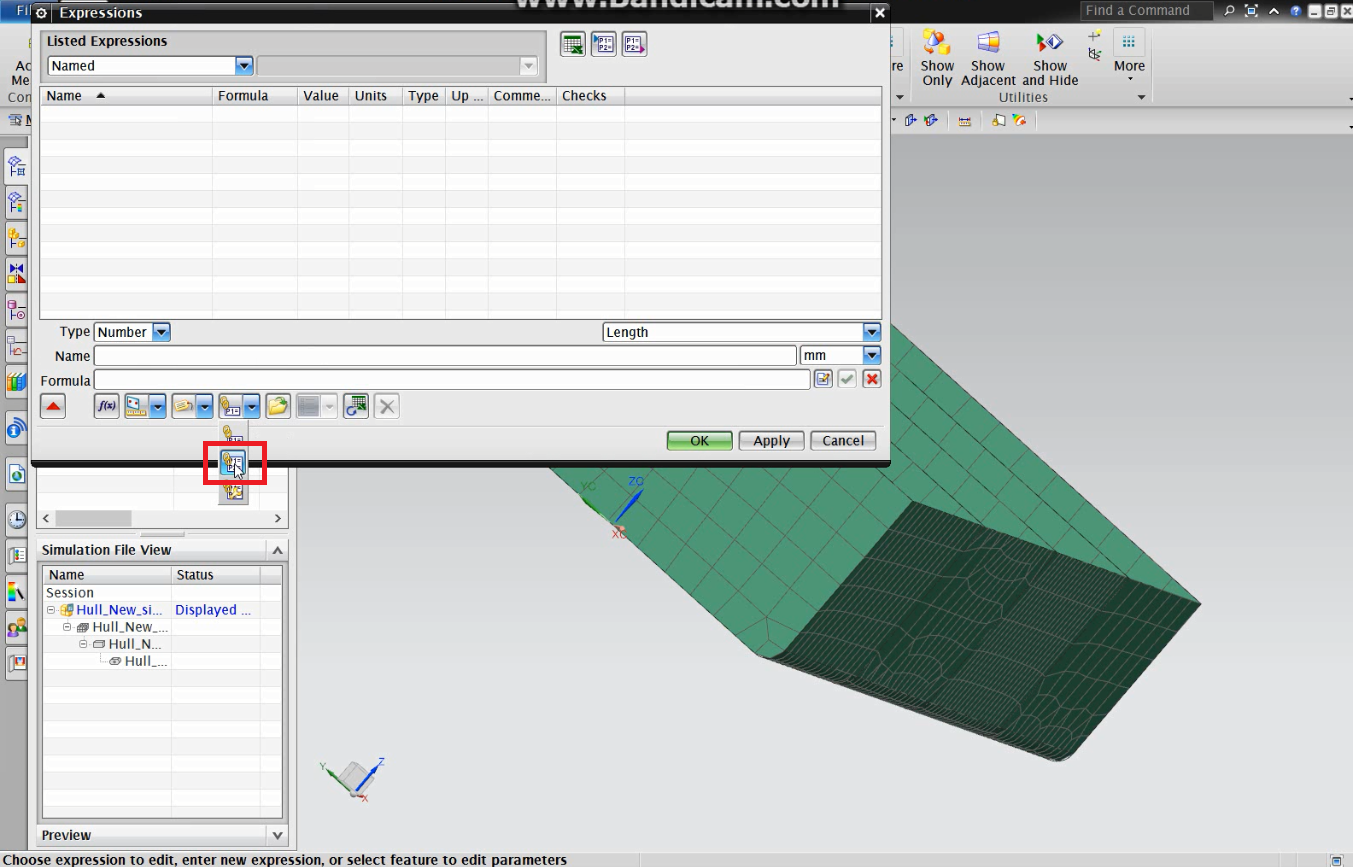Click the navigator horizontal scrollbar thumb

coord(93,519)
